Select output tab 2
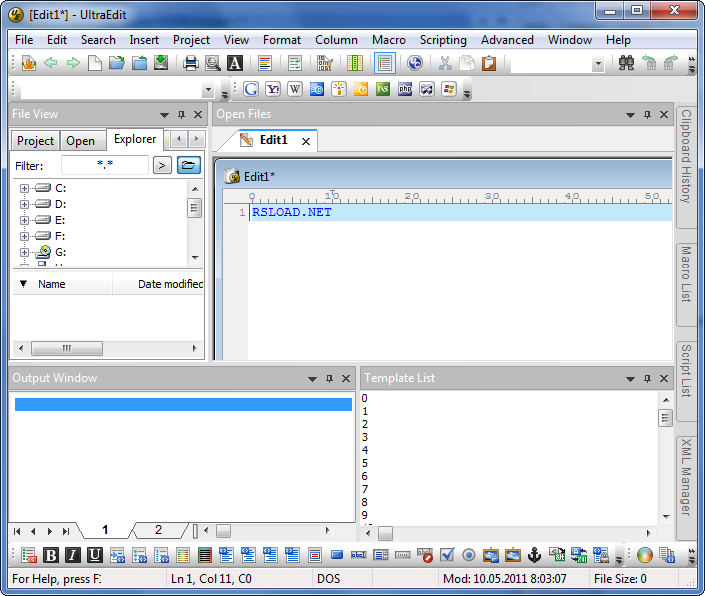The width and height of the screenshot is (705, 596). pos(158,530)
